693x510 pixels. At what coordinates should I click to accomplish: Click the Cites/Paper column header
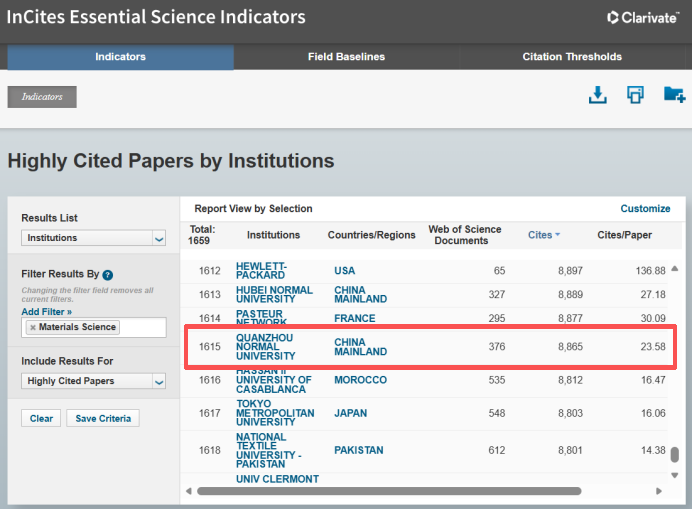624,235
